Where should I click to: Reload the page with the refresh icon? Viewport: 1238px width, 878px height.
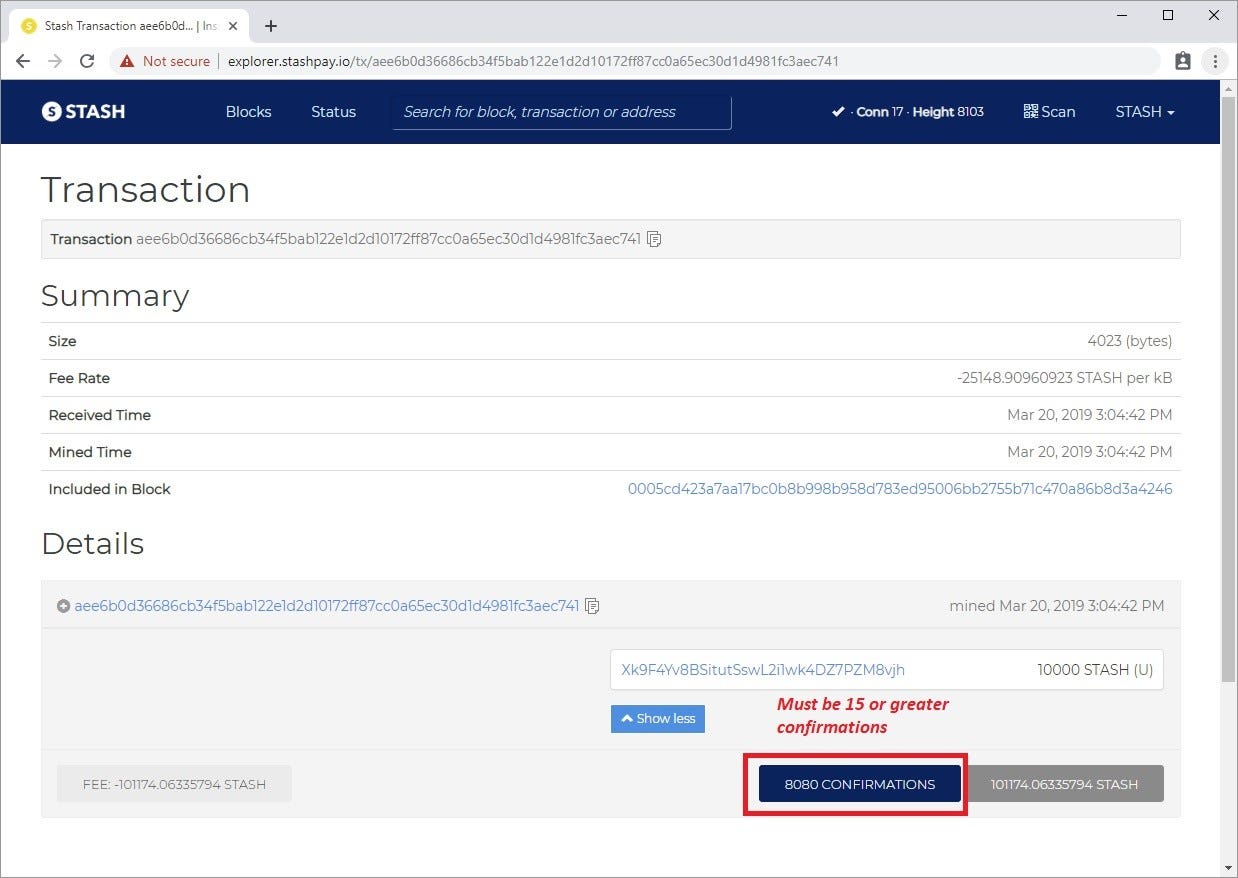tap(87, 61)
